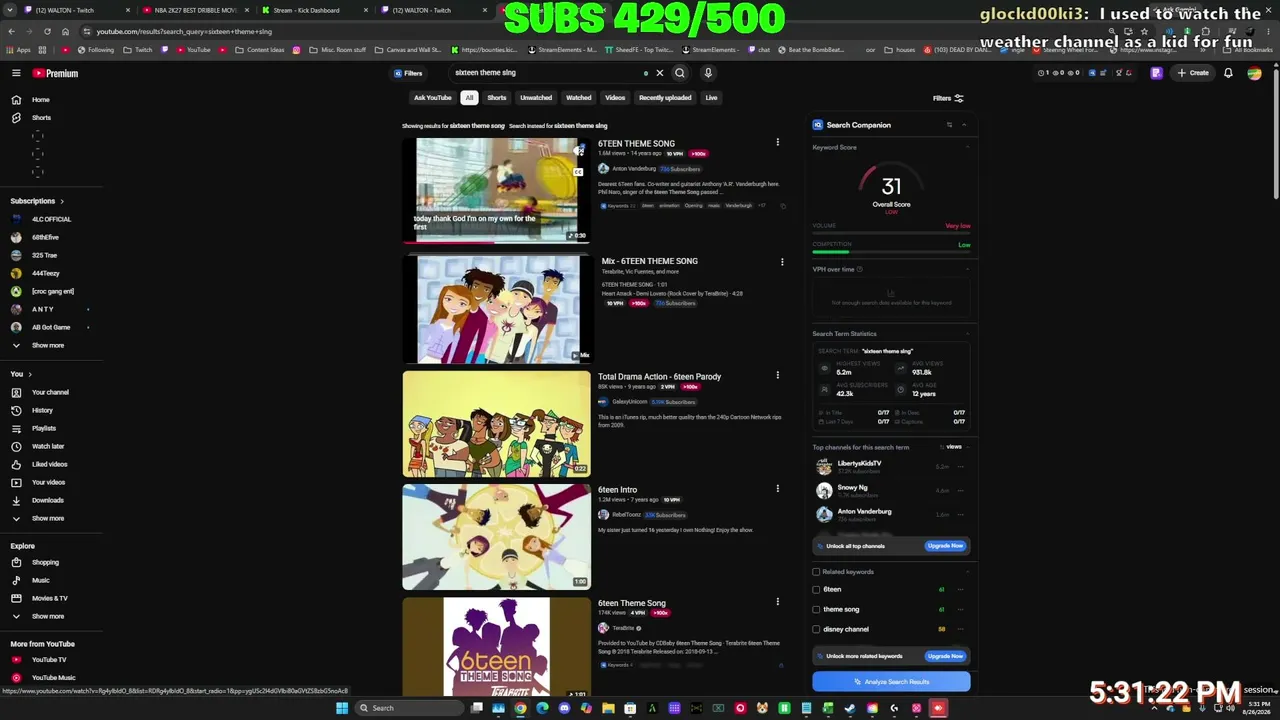Open more options for 6teen Theme Song by Terabrite
Image resolution: width=1280 pixels, height=720 pixels.
777,602
